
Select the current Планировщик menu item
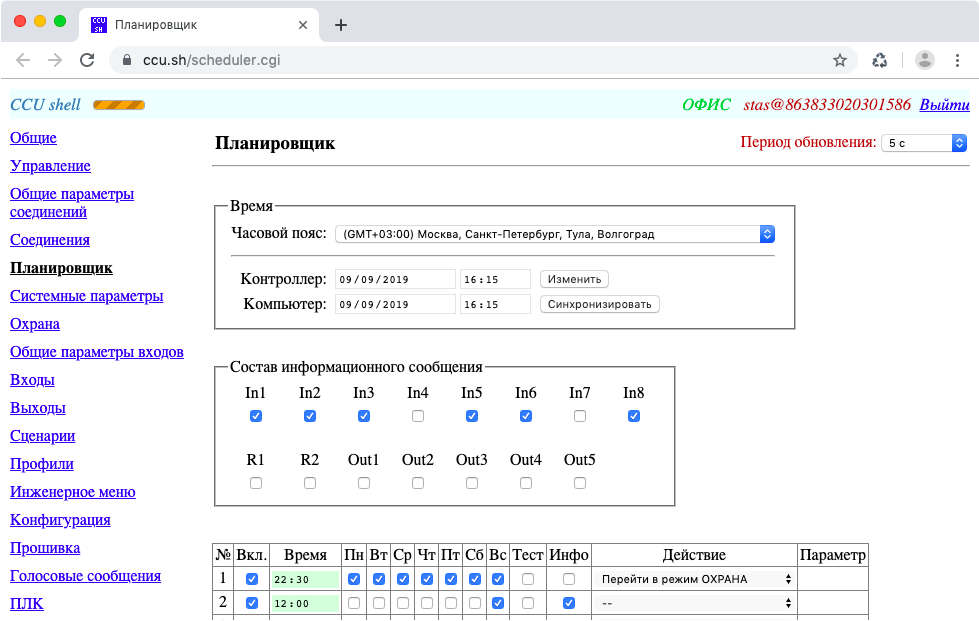[x=61, y=268]
